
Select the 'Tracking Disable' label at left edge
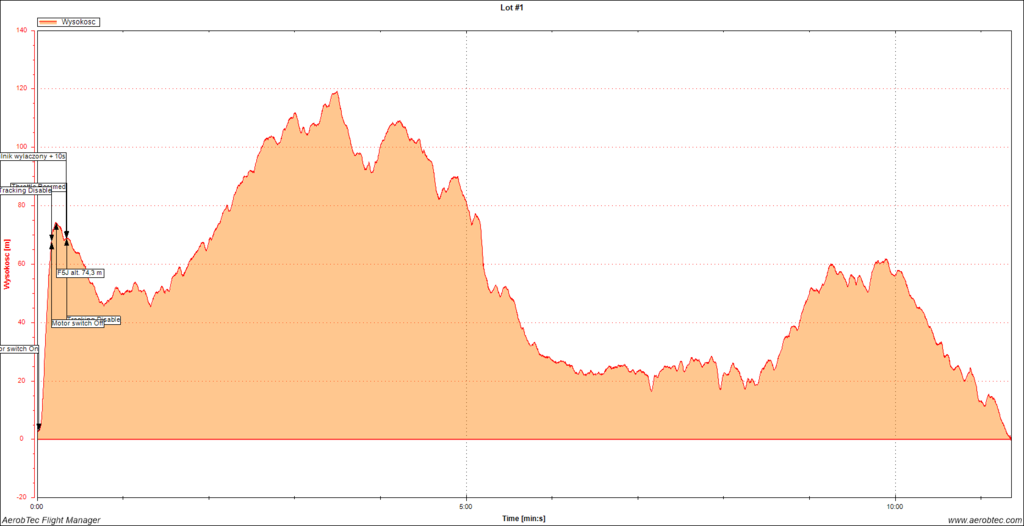25,190
